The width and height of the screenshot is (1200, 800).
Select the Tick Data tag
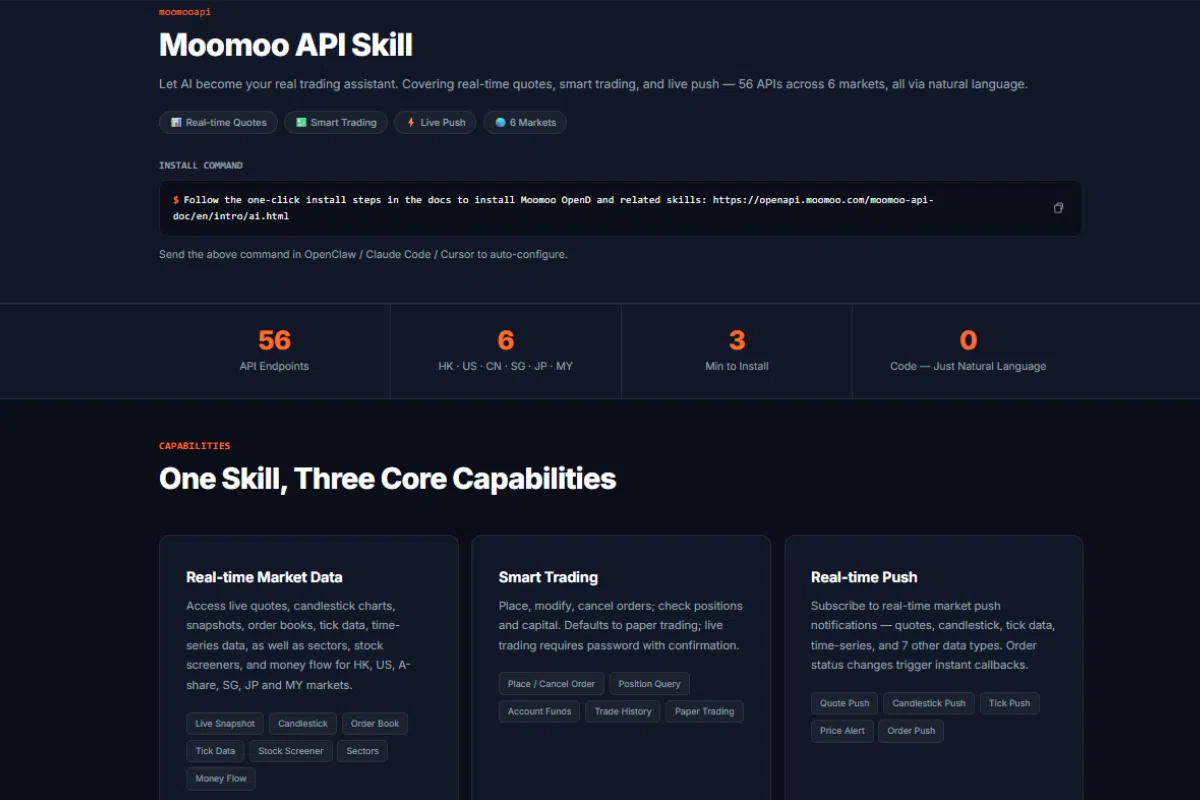(x=215, y=751)
